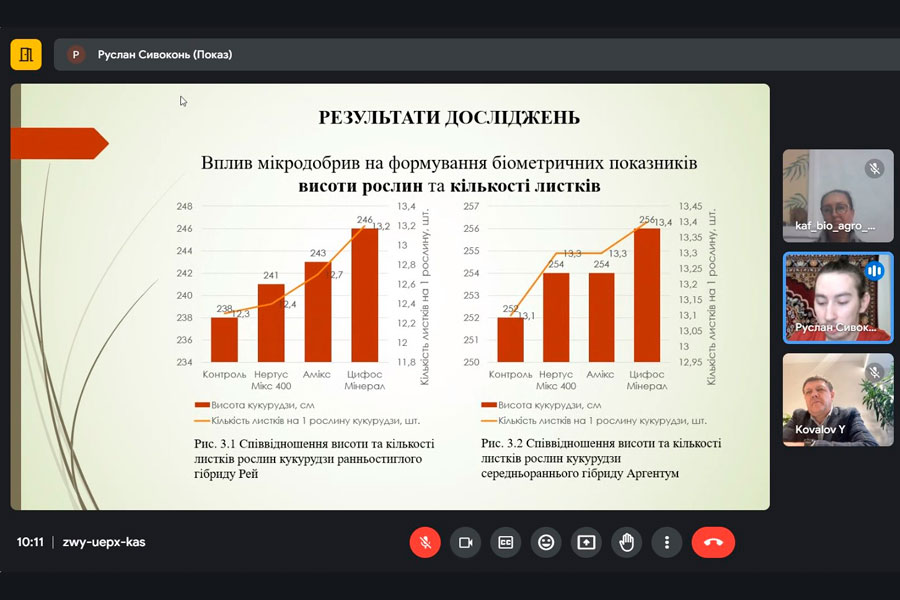Click the present screen button

[x=586, y=542]
